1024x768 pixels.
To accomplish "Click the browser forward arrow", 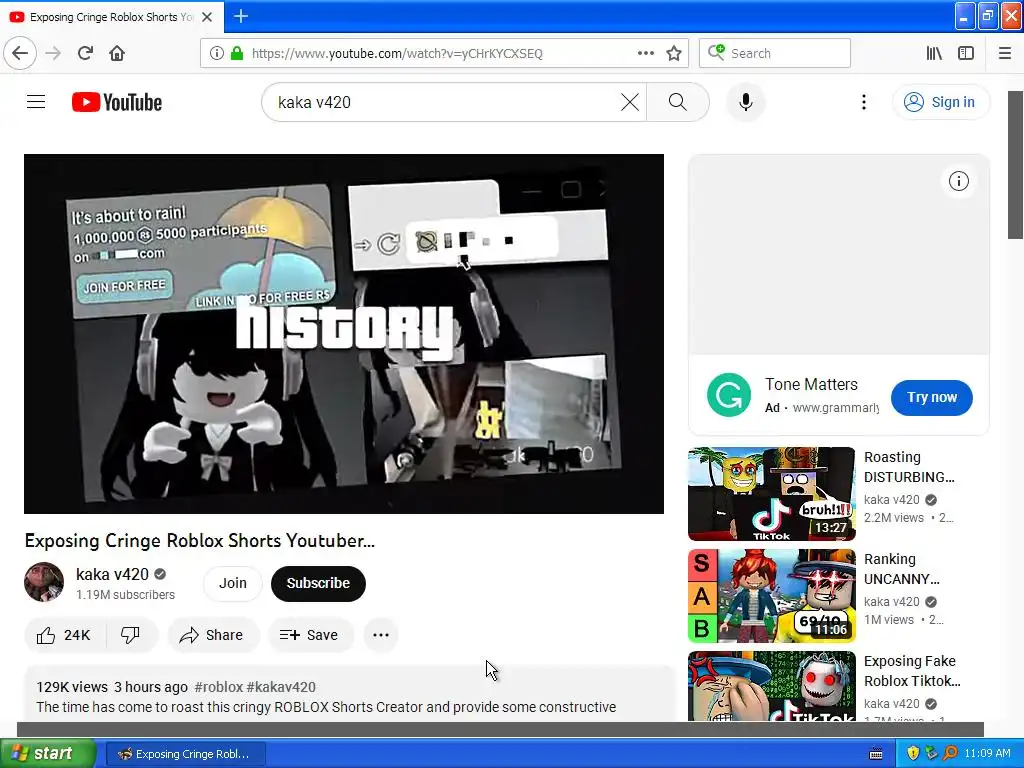I will [53, 53].
